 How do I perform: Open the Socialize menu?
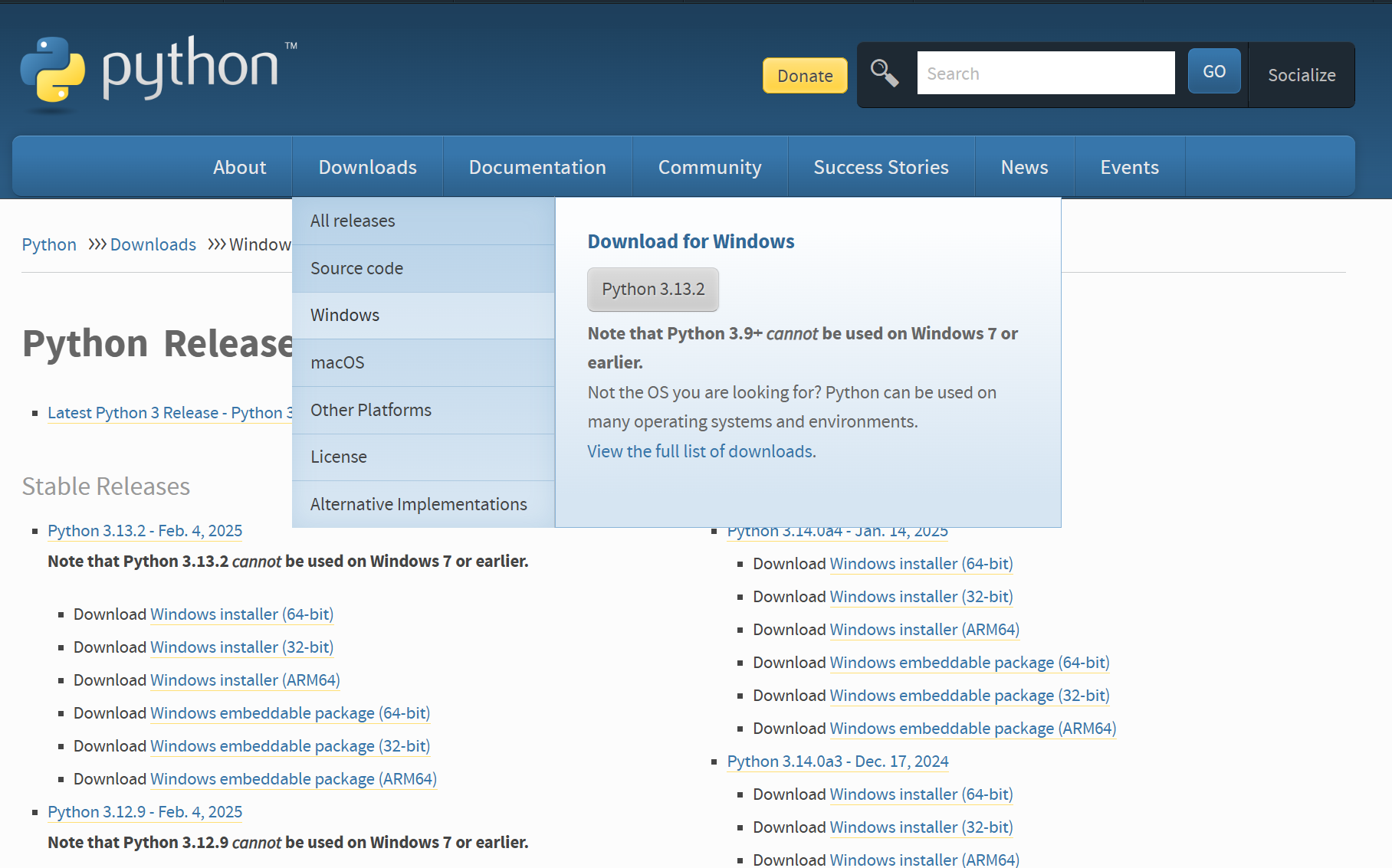[x=1302, y=75]
